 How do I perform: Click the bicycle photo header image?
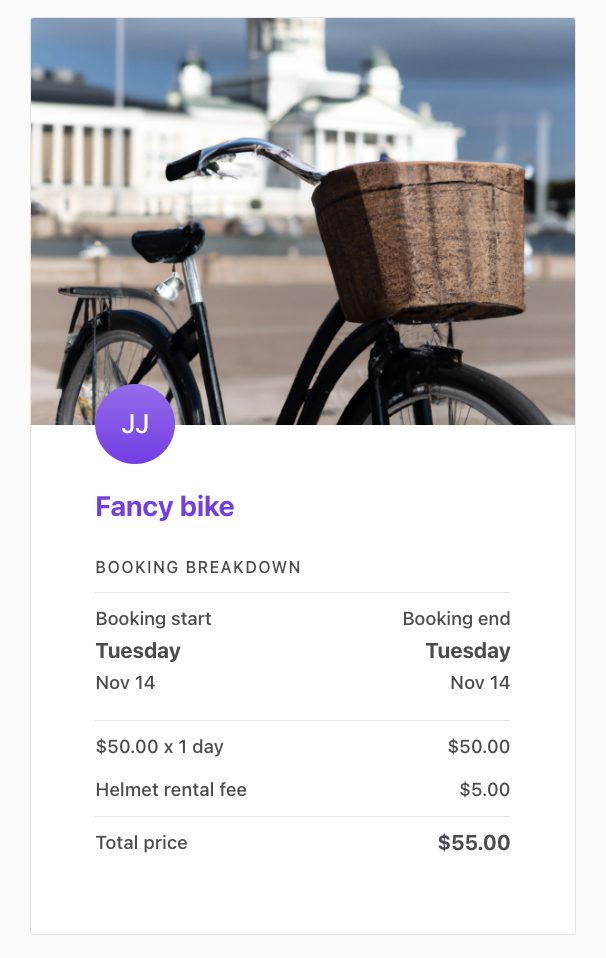[303, 220]
